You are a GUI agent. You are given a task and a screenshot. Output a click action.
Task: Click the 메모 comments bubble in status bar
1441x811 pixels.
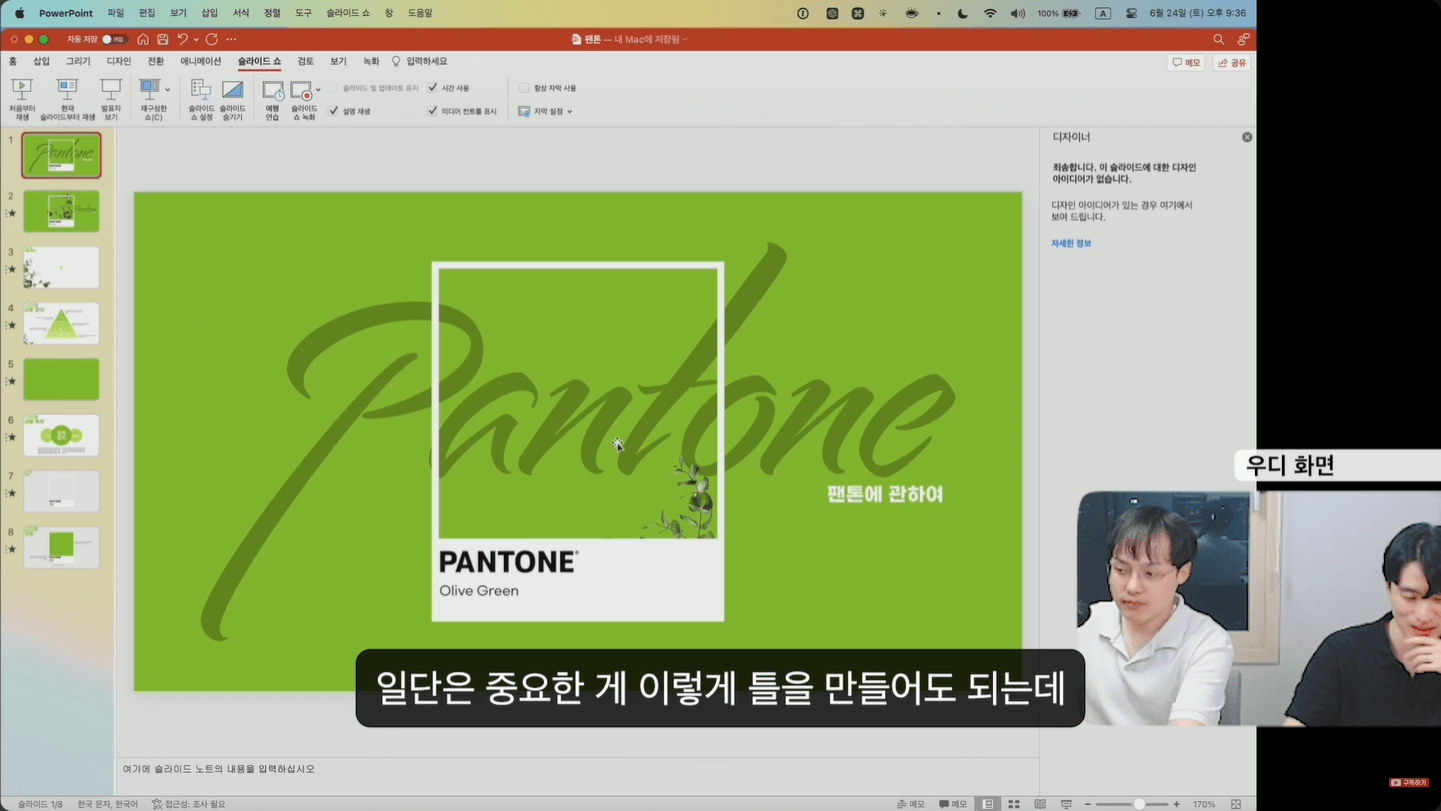point(953,804)
